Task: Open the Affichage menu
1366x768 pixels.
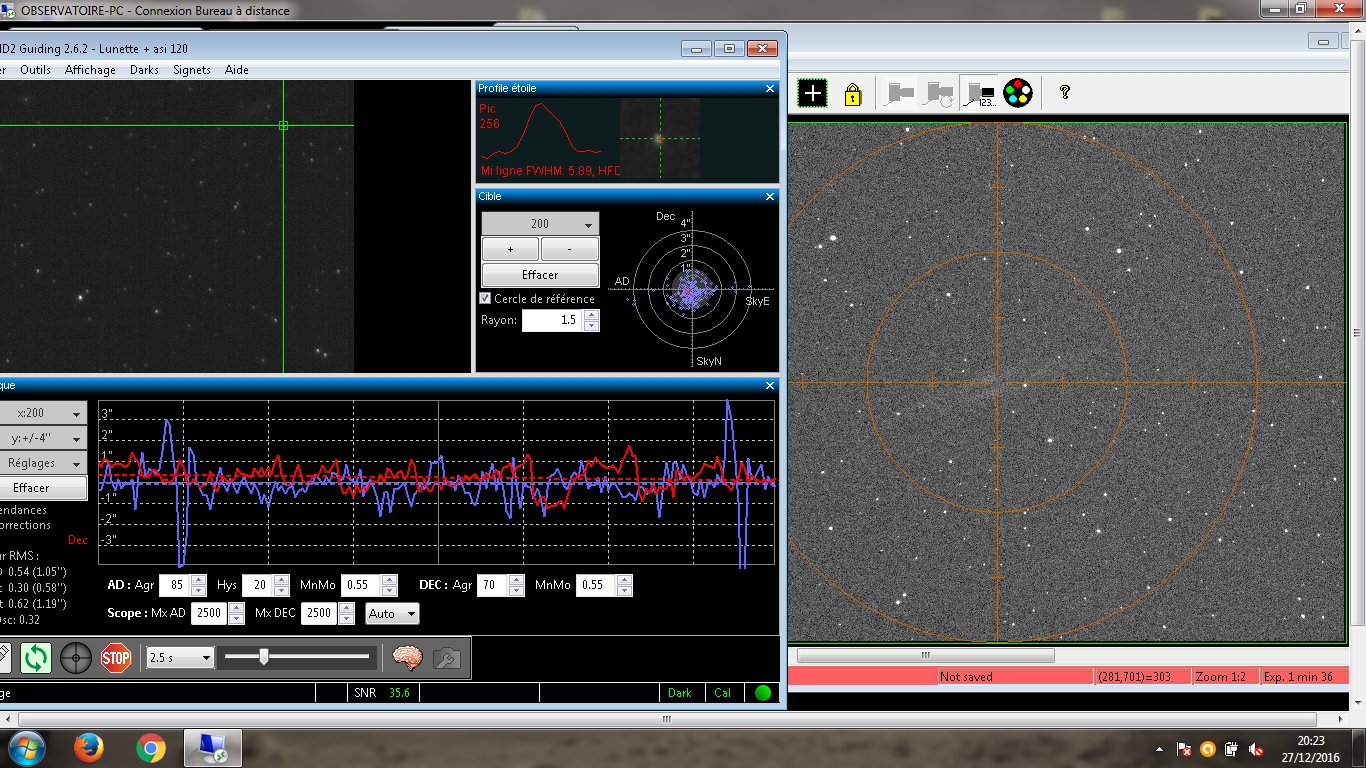Action: point(90,70)
